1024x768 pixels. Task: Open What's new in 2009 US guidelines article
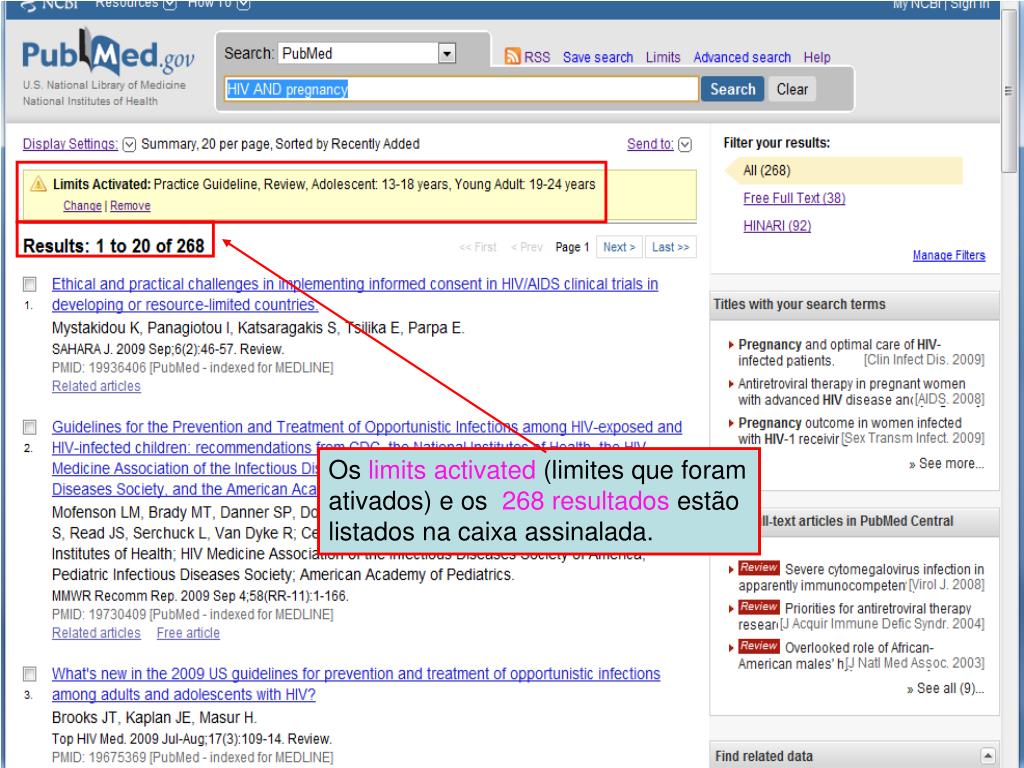point(356,684)
